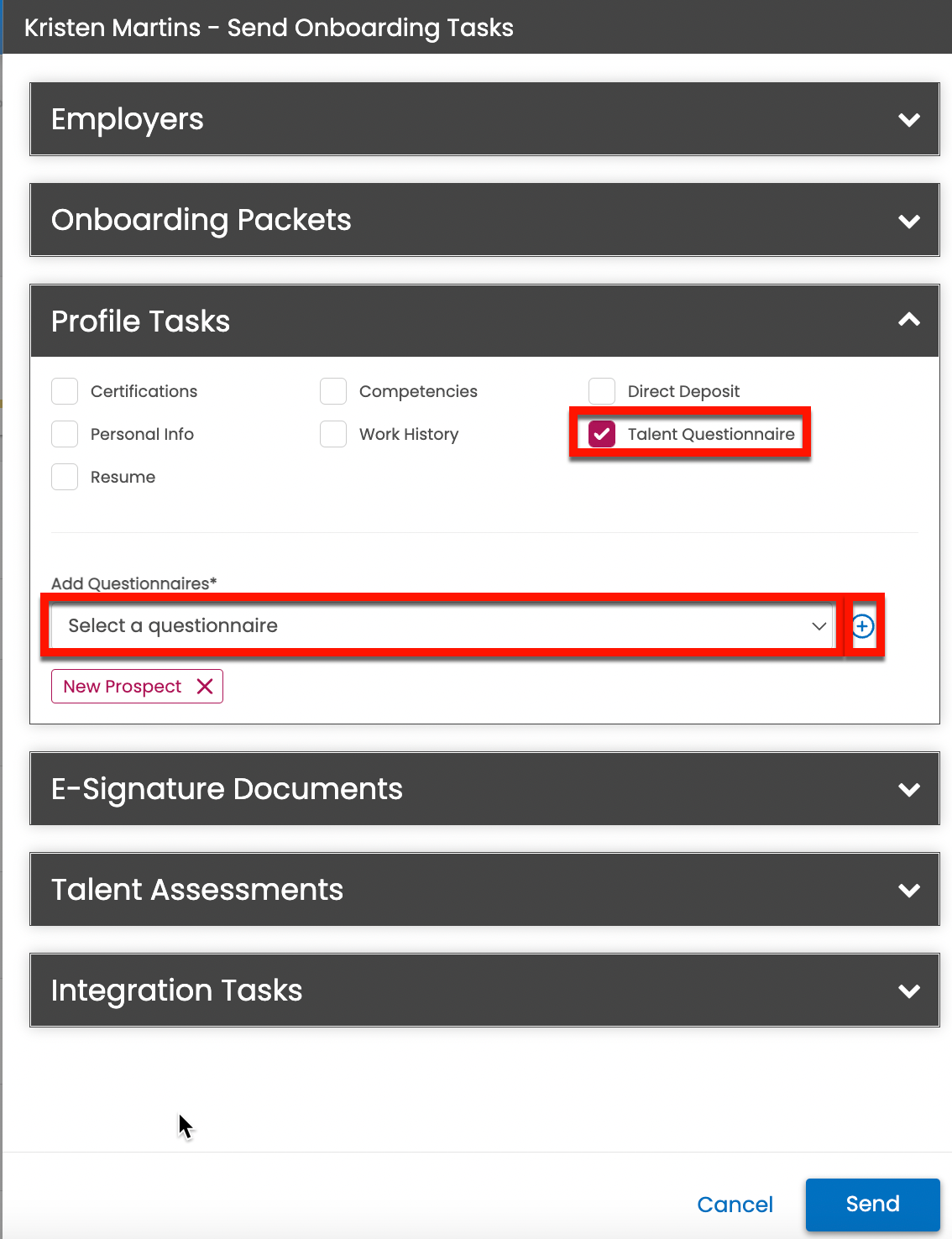
Task: Expand the Employers section chevron
Action: coord(909,119)
